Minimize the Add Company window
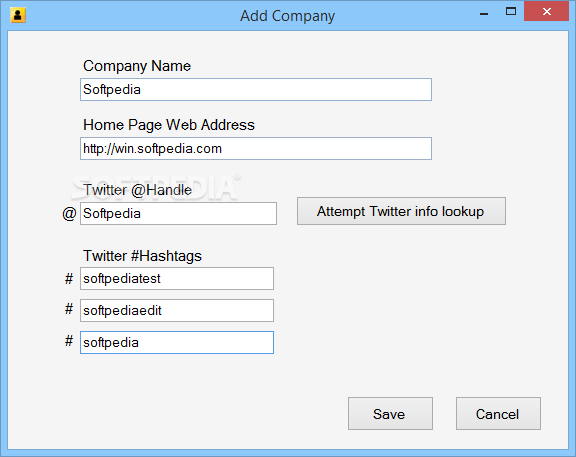 pyautogui.click(x=484, y=14)
